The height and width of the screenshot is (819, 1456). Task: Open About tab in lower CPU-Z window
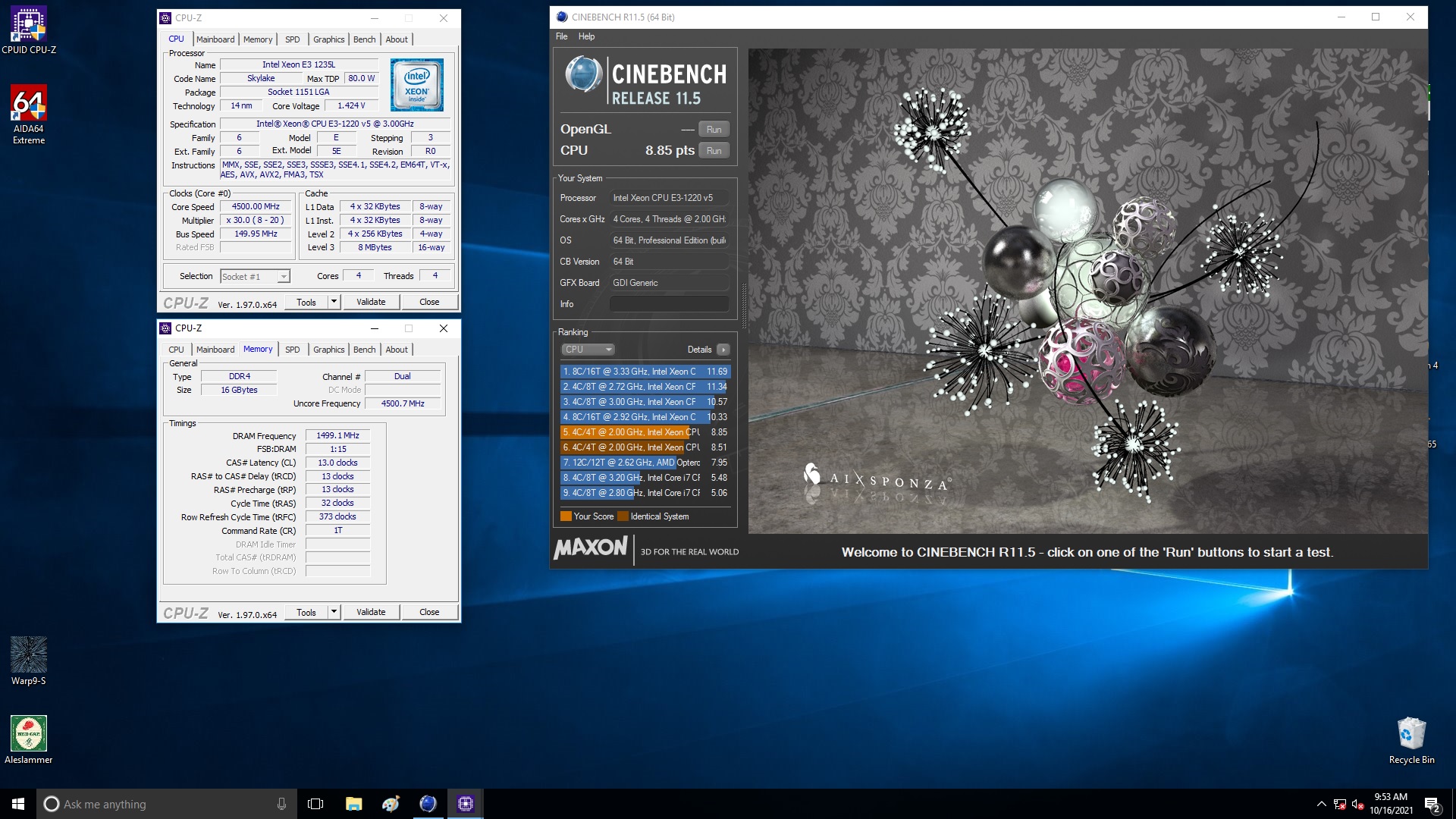[x=397, y=350]
